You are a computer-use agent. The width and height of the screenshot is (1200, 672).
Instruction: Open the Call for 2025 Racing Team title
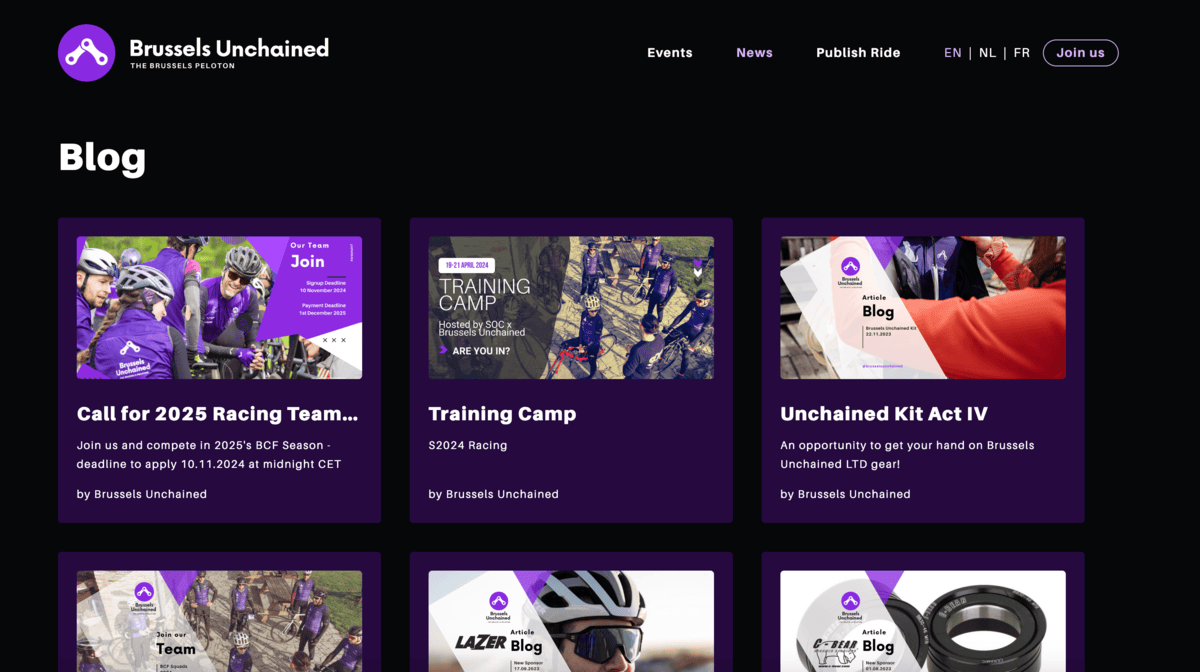coord(217,413)
